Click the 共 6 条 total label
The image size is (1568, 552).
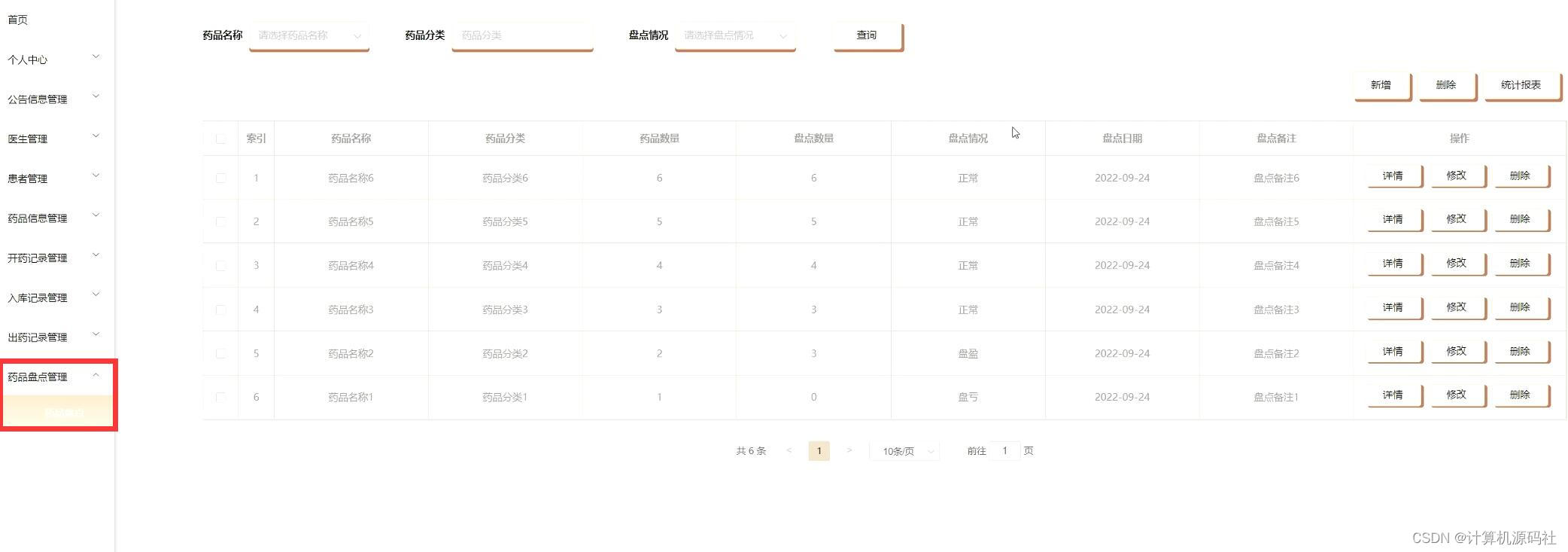click(751, 451)
